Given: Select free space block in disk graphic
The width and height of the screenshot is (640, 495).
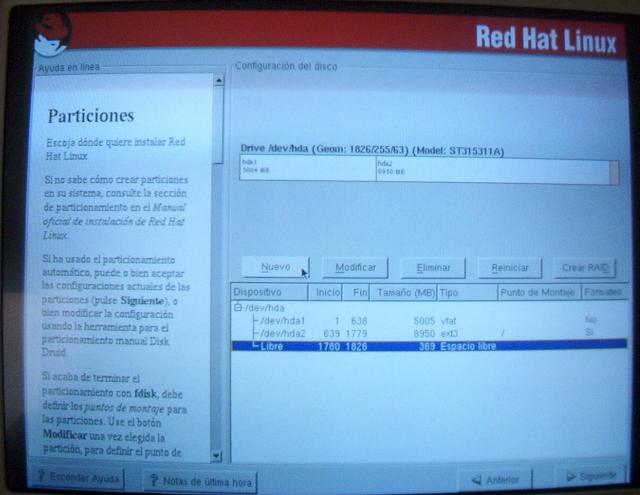Looking at the screenshot, I should [614, 173].
